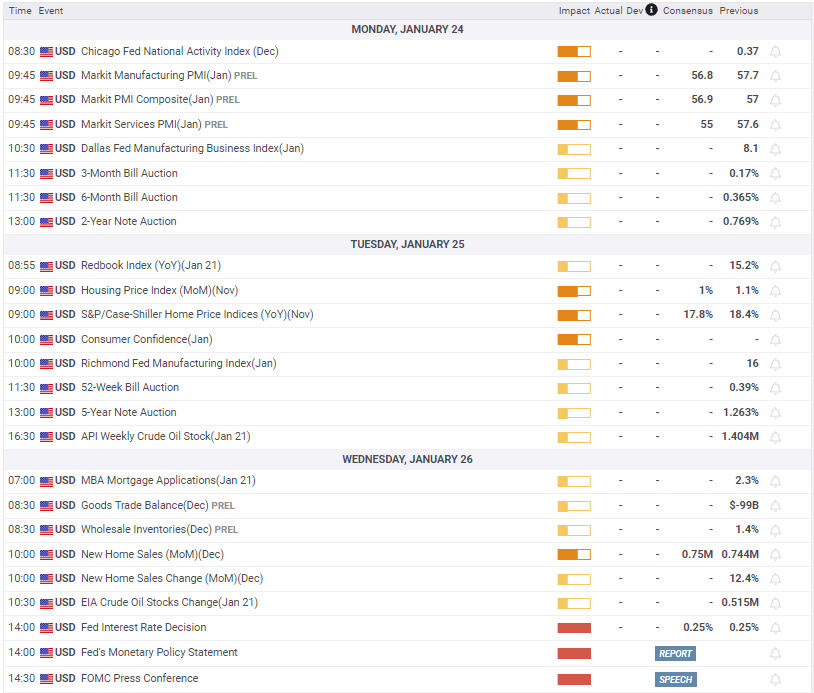This screenshot has width=814, height=693.
Task: Sort by the Impact column header
Action: [573, 11]
